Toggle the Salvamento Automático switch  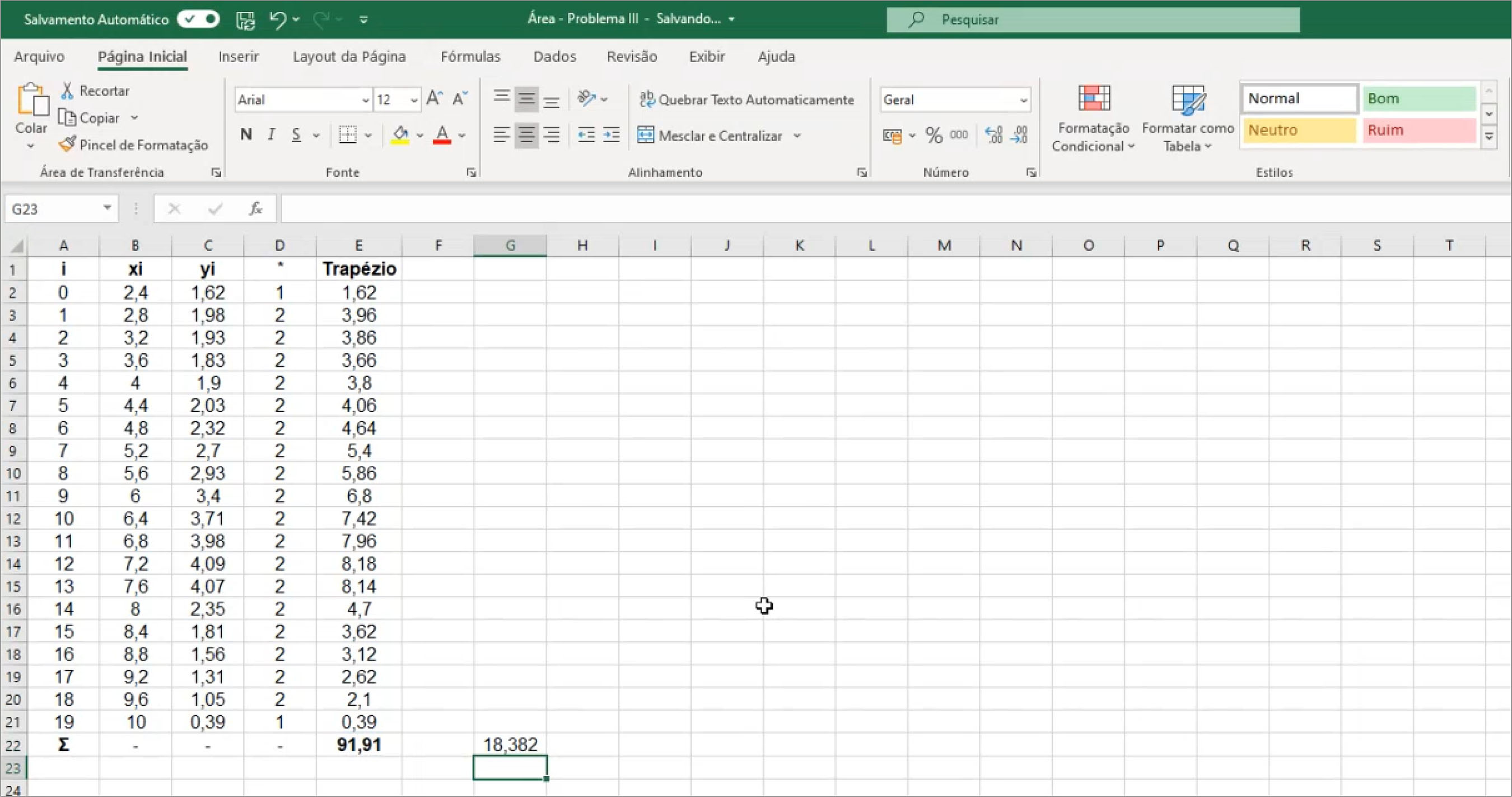tap(198, 20)
